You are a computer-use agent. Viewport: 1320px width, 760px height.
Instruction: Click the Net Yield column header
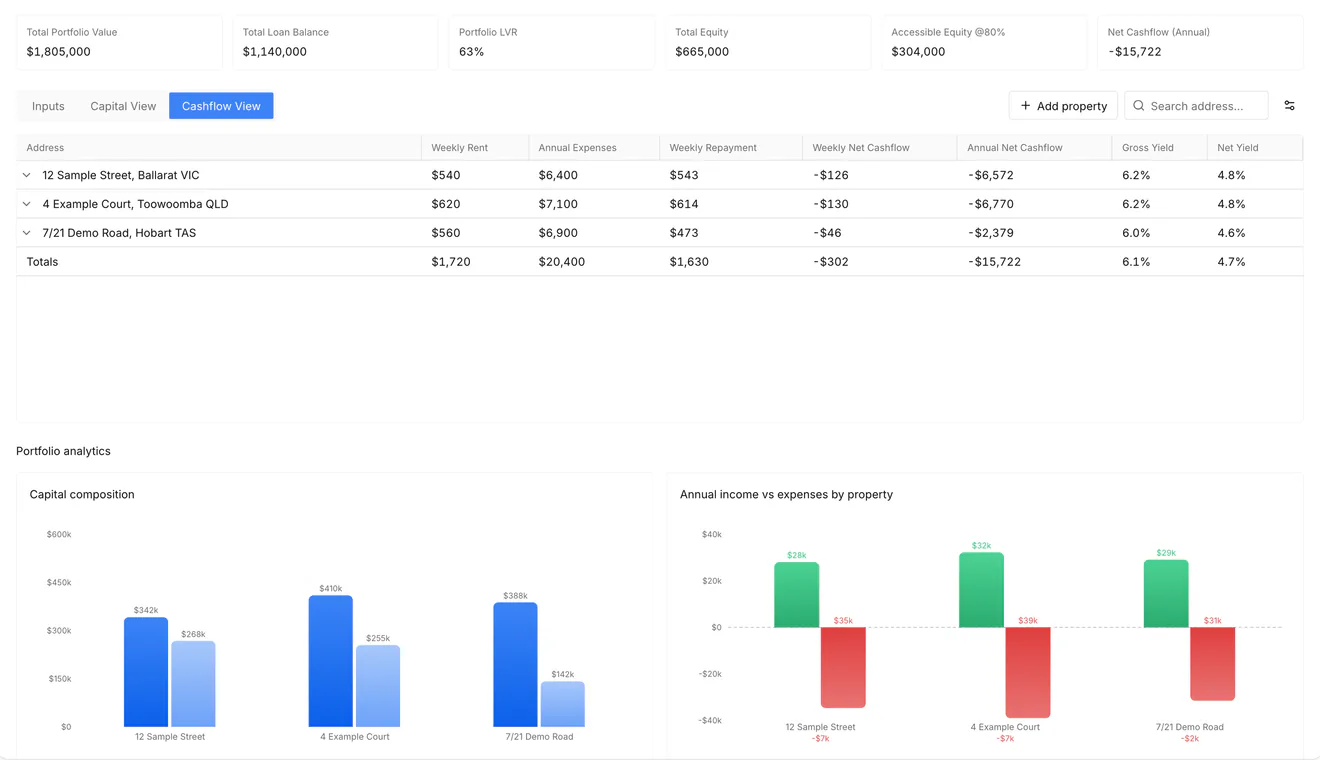point(1254,148)
